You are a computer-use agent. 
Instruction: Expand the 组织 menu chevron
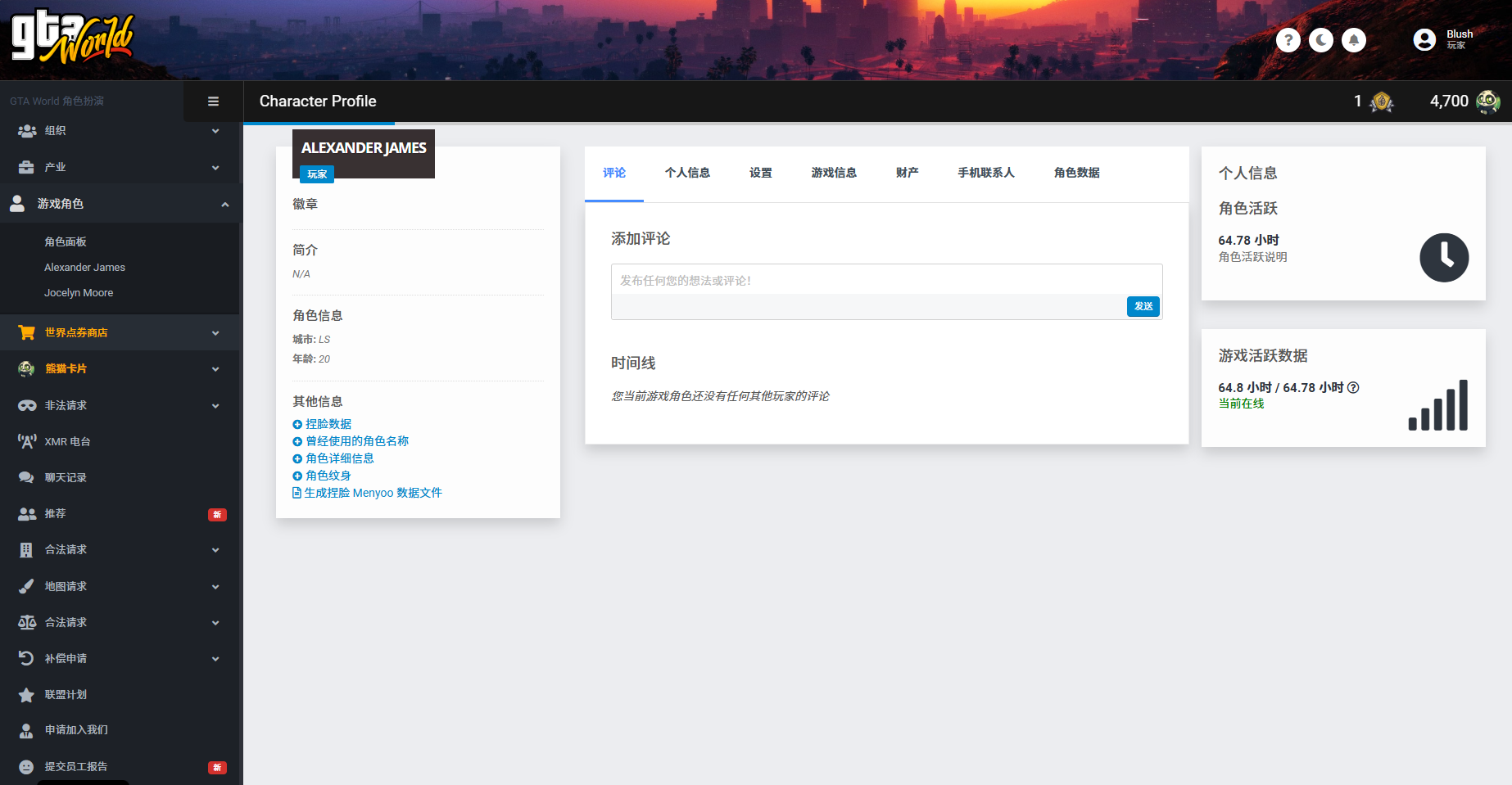point(215,131)
